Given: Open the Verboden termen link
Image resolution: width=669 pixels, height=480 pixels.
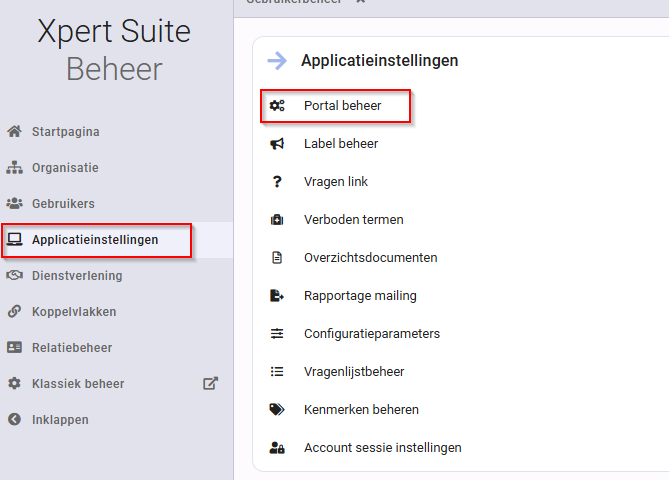Looking at the screenshot, I should tap(354, 219).
